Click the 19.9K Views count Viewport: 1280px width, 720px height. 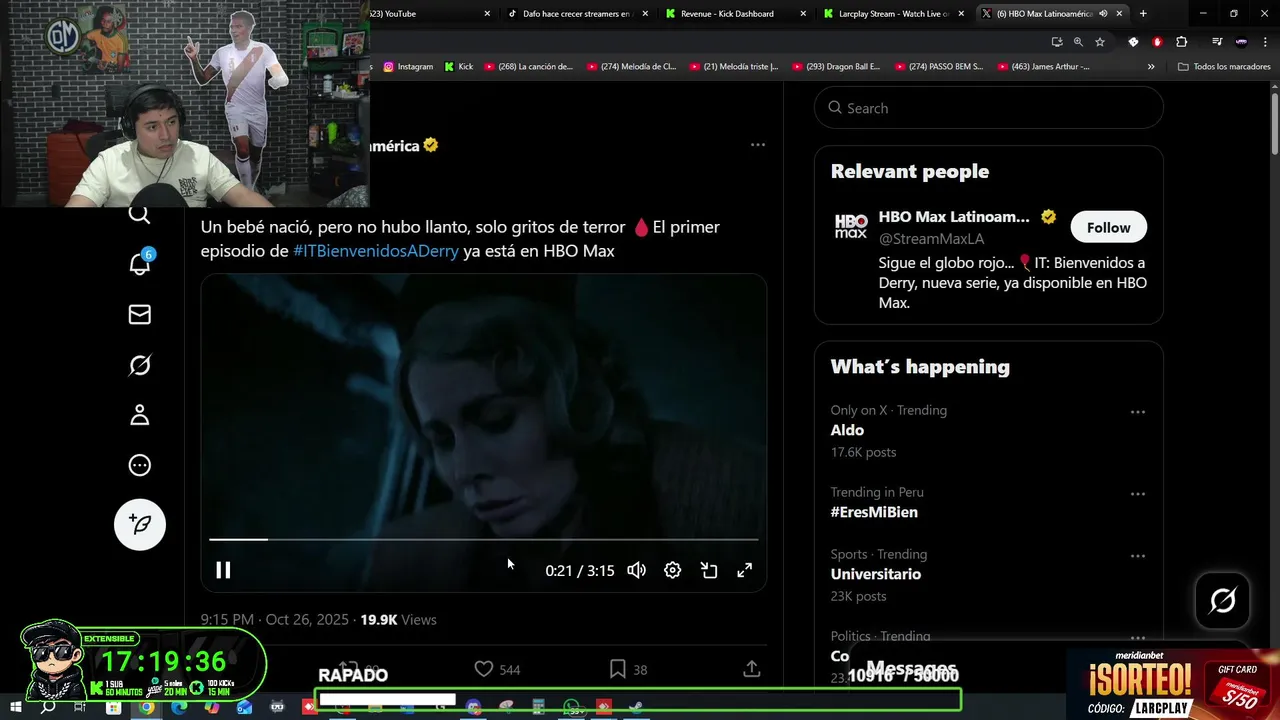click(398, 620)
